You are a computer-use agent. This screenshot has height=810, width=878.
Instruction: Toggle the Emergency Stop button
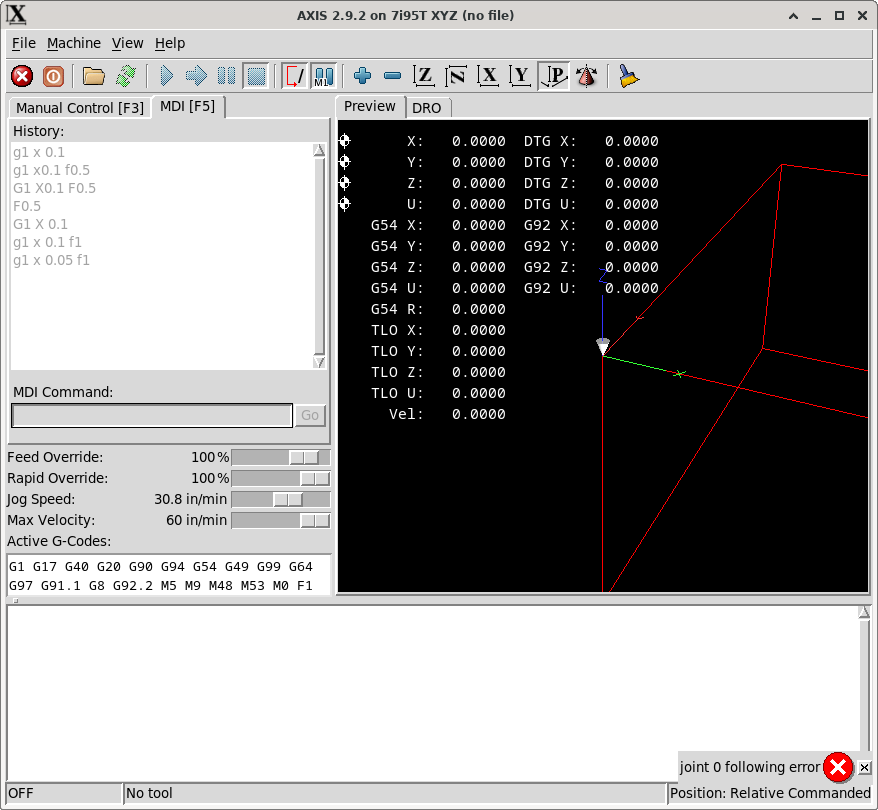[x=22, y=76]
